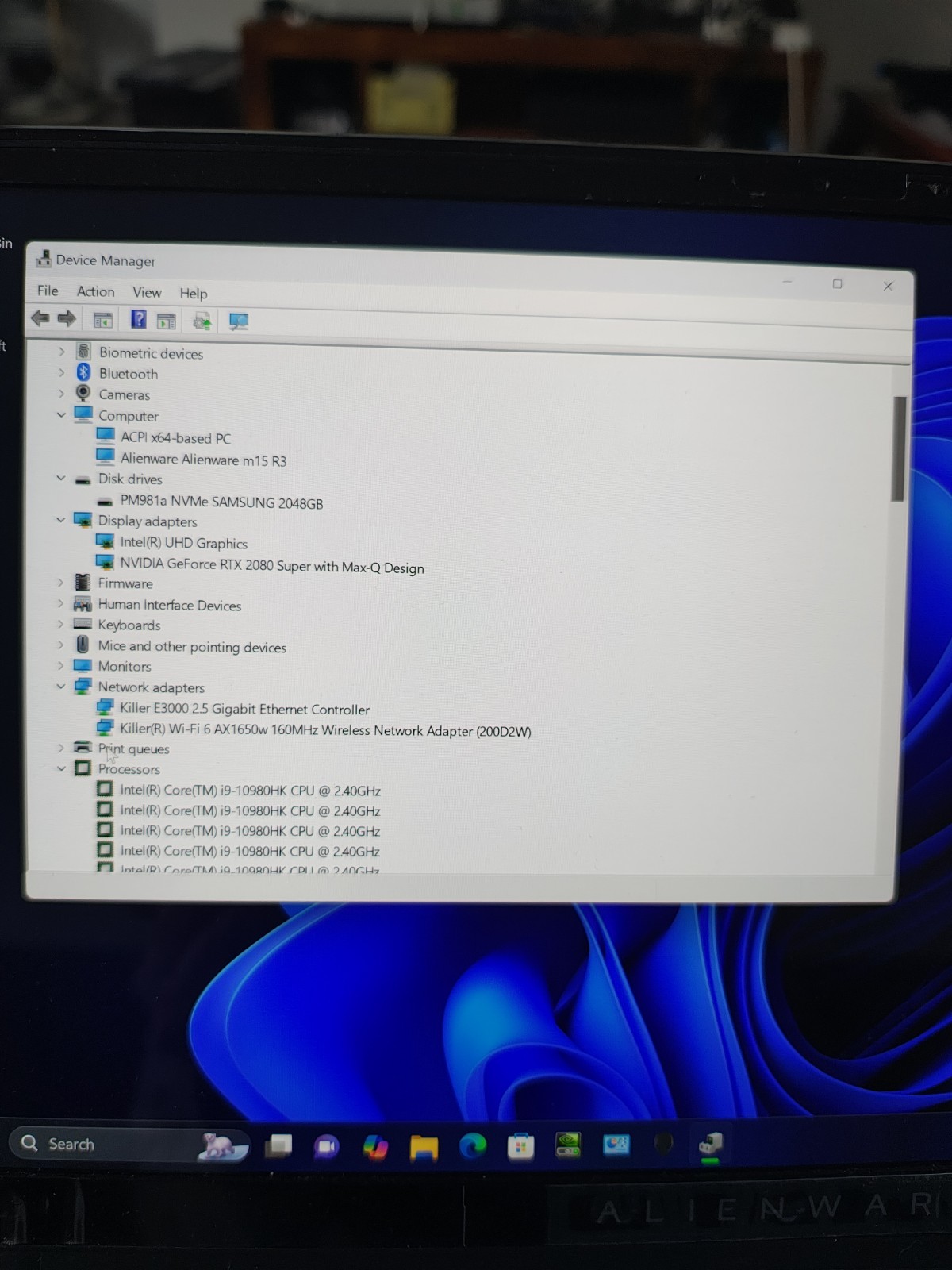Open File Explorer from the taskbar
Screen dimensions: 952x1270
[x=424, y=1148]
